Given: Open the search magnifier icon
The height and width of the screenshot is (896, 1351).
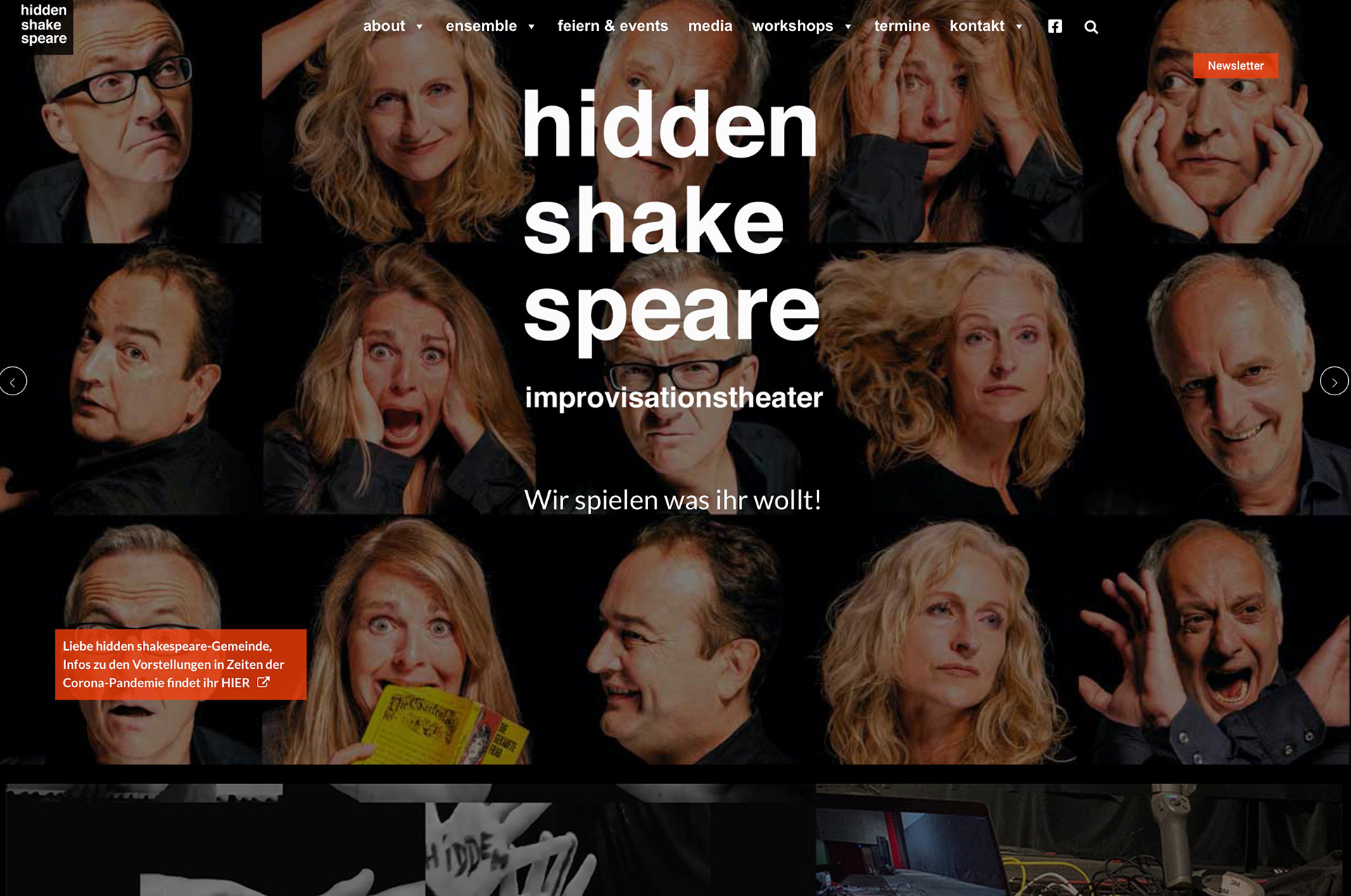Looking at the screenshot, I should pyautogui.click(x=1091, y=27).
